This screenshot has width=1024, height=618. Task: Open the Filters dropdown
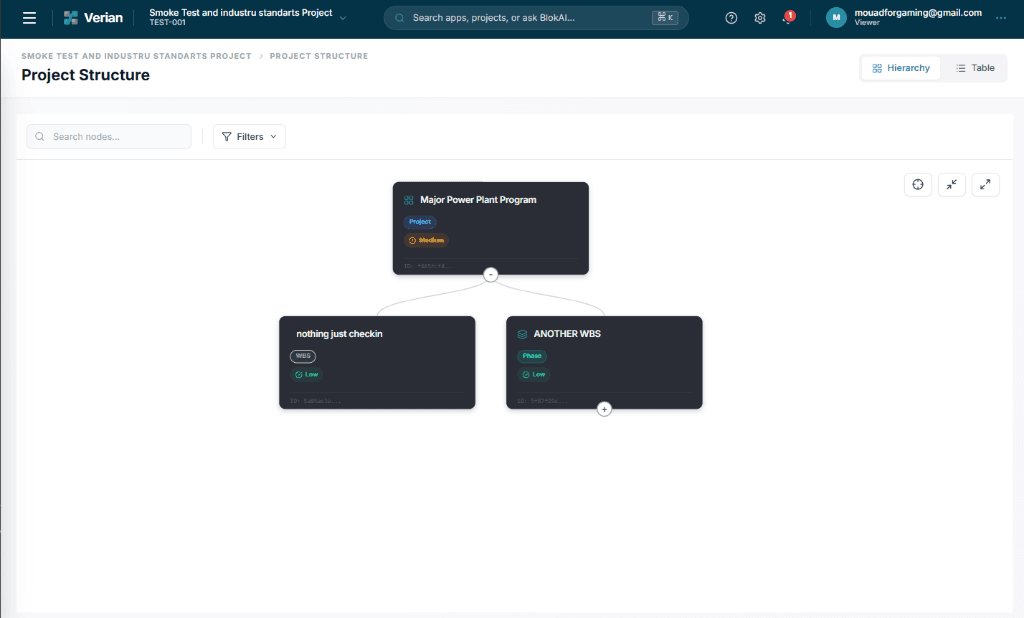249,137
